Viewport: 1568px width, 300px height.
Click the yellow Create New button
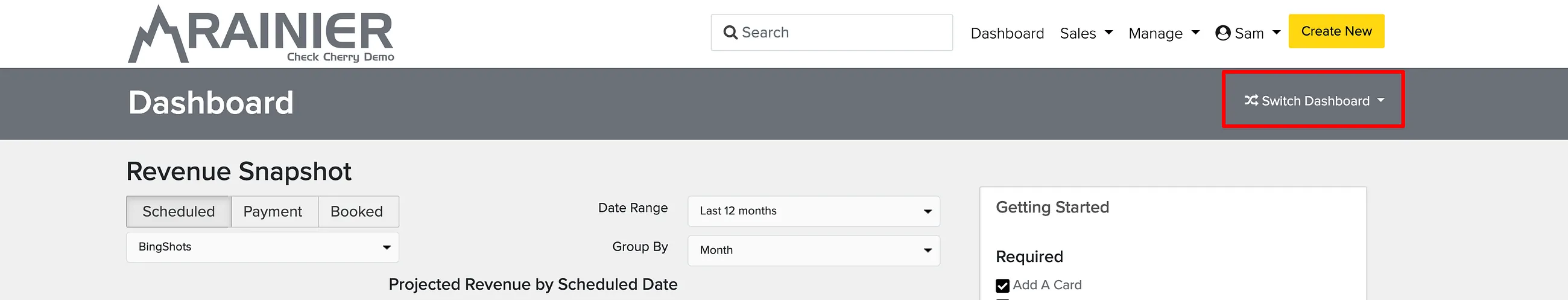click(1336, 31)
